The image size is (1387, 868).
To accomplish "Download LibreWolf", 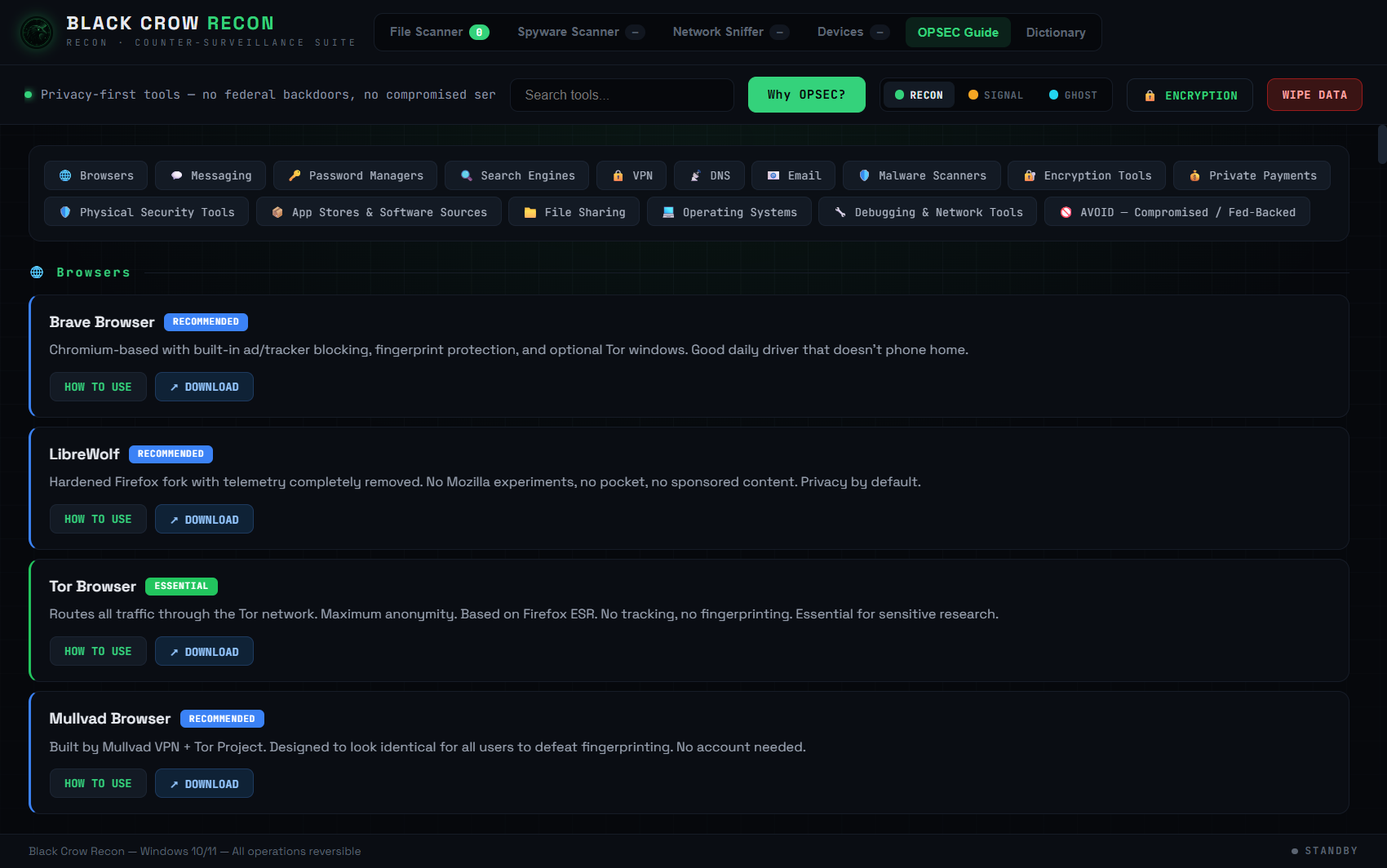I will (x=204, y=519).
